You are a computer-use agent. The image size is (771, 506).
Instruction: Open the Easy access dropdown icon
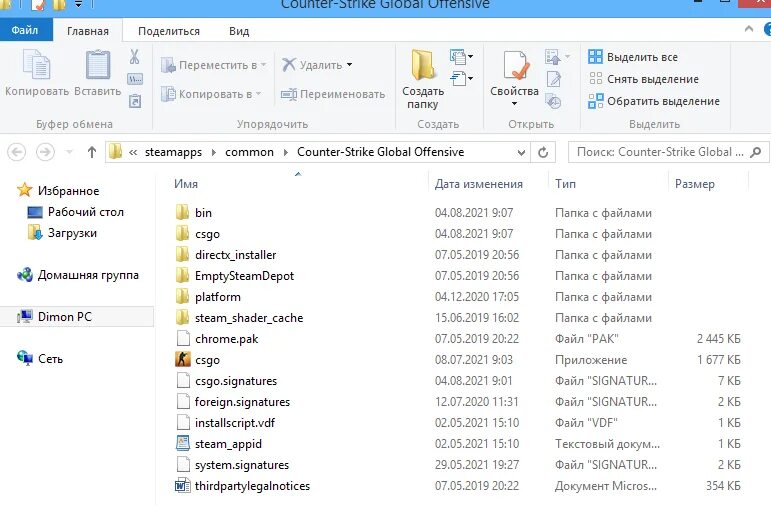(461, 78)
